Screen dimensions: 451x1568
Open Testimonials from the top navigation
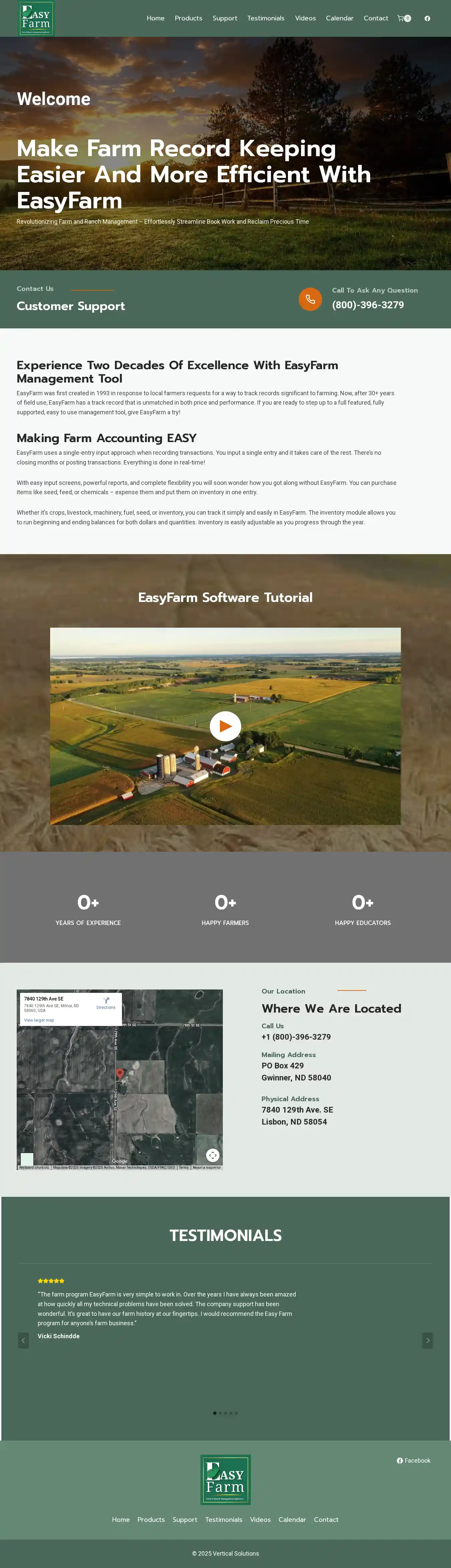[266, 18]
